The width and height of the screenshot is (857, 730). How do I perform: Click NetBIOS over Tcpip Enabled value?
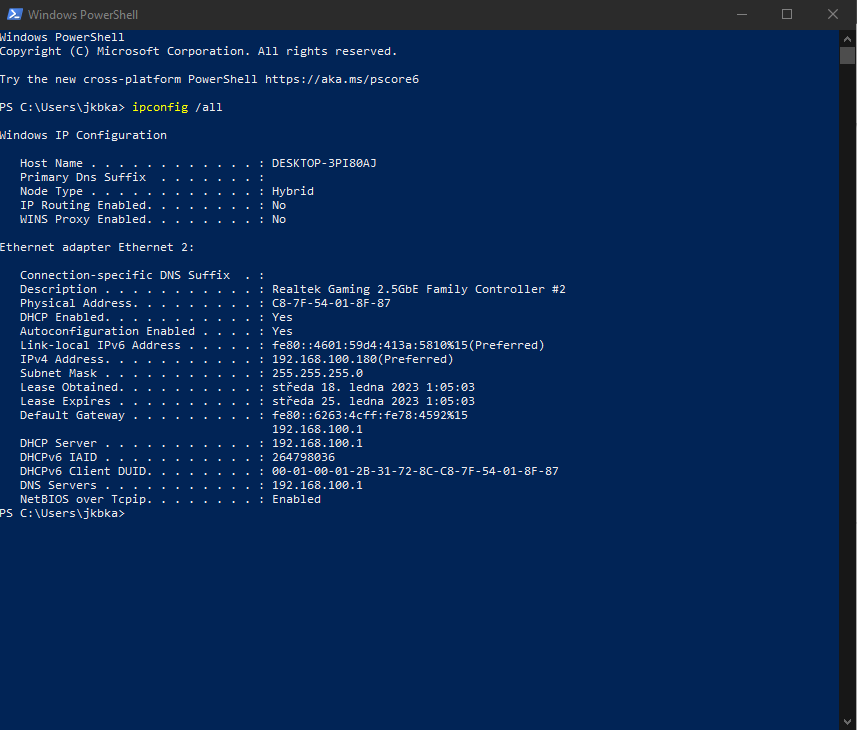point(296,499)
